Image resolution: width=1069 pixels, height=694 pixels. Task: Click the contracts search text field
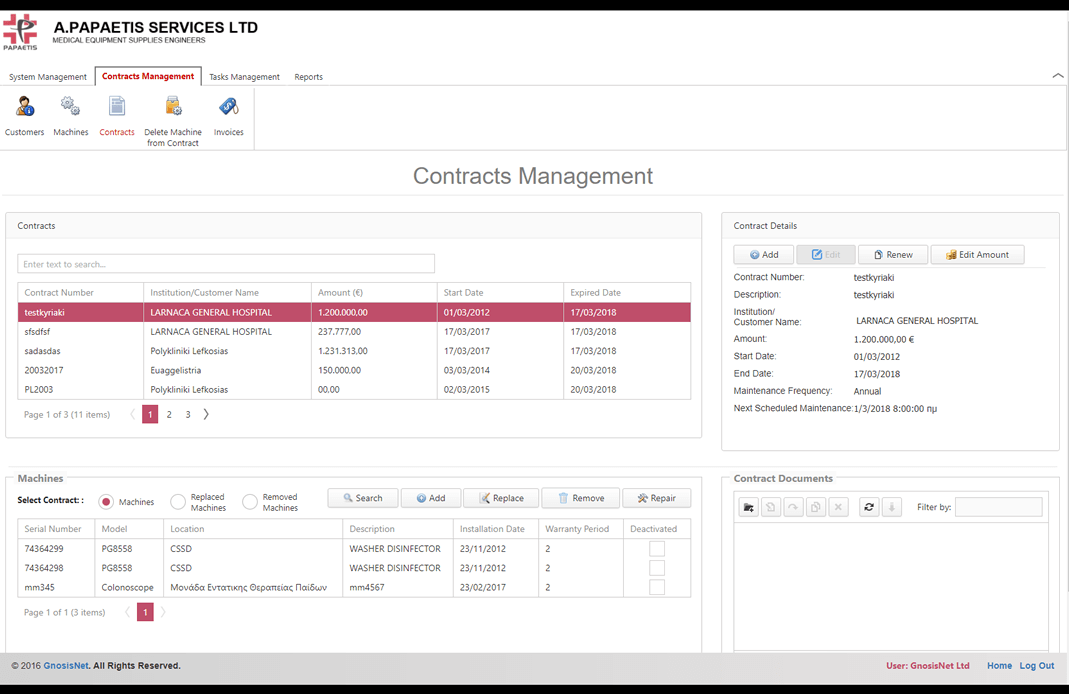pyautogui.click(x=226, y=264)
